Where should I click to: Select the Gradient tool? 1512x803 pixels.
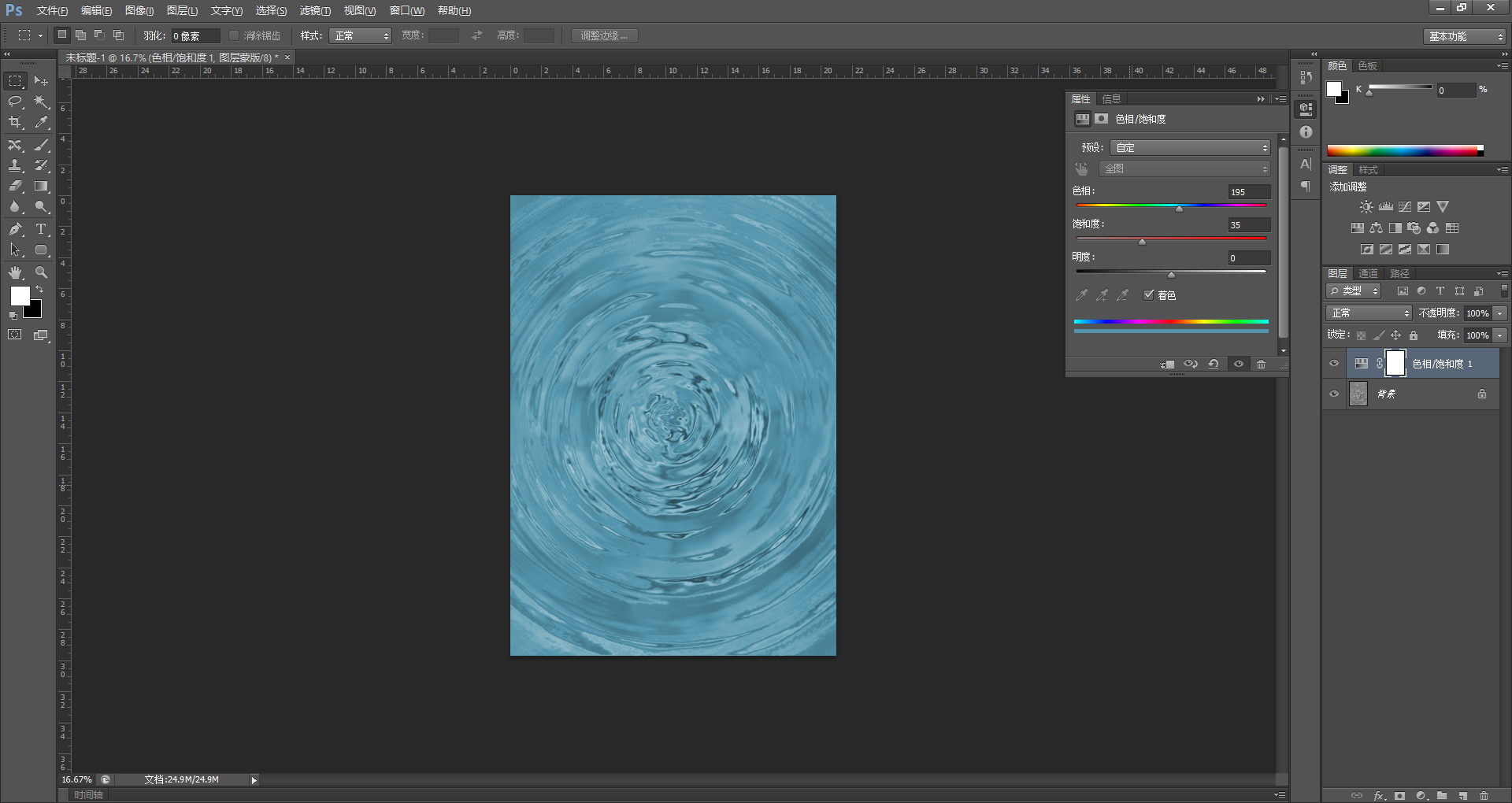point(42,187)
